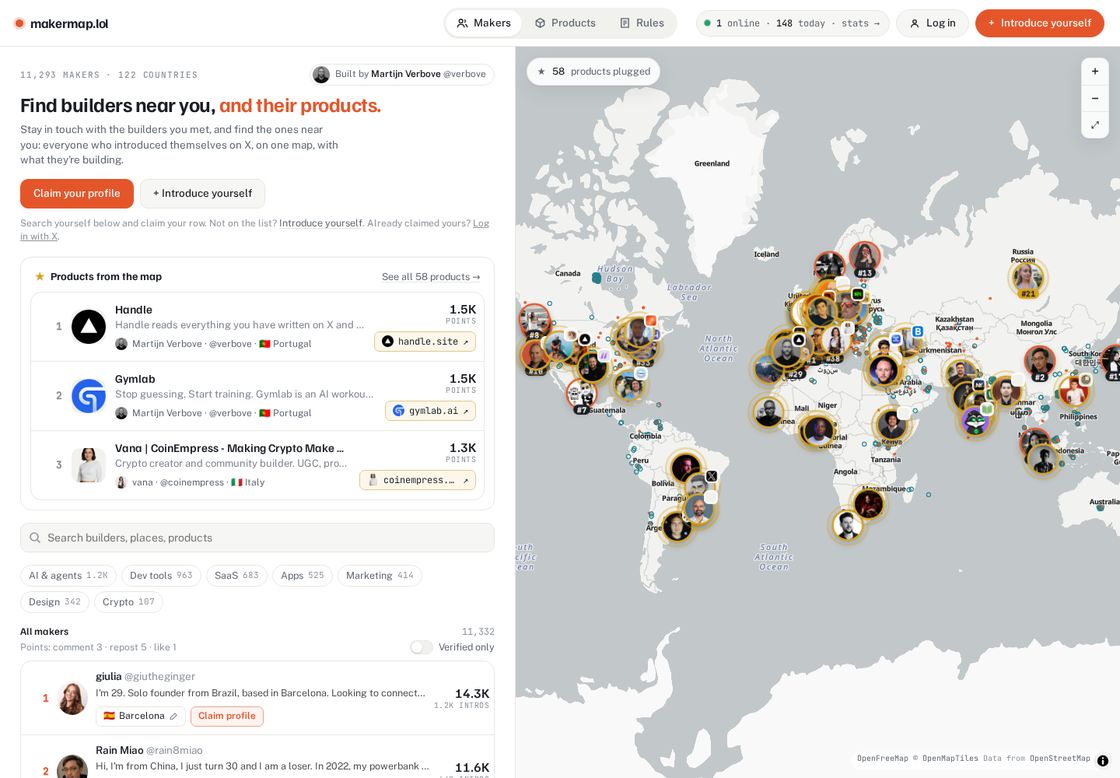This screenshot has height=778, width=1120.
Task: Click the orange Introduce yourself header button
Action: coord(1039,23)
